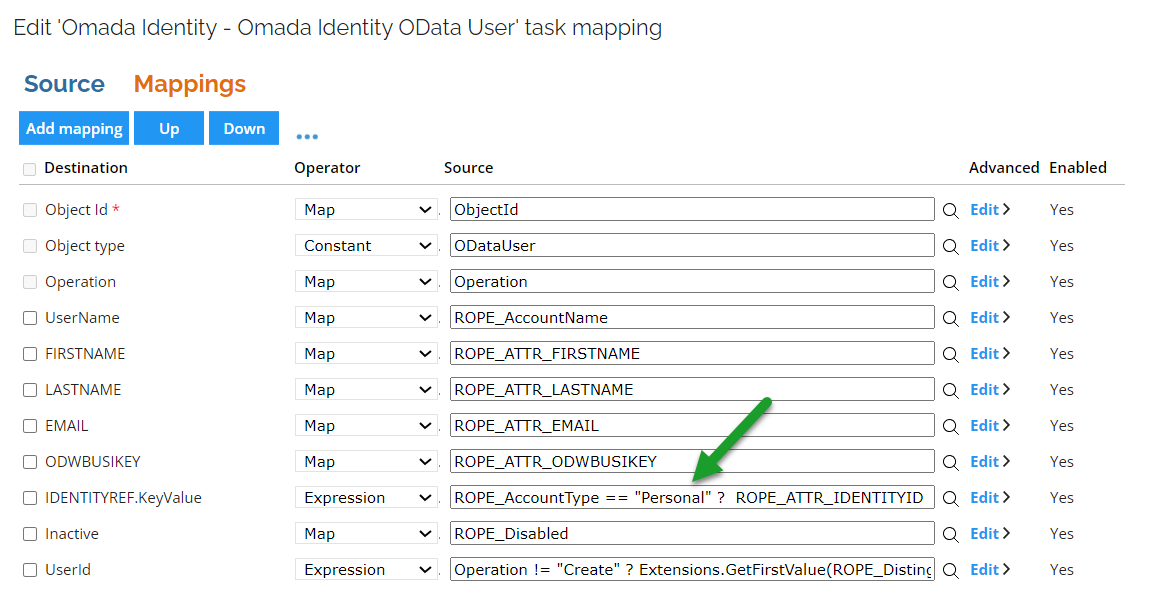Expand the Operator dropdown for Operation row

tap(366, 281)
